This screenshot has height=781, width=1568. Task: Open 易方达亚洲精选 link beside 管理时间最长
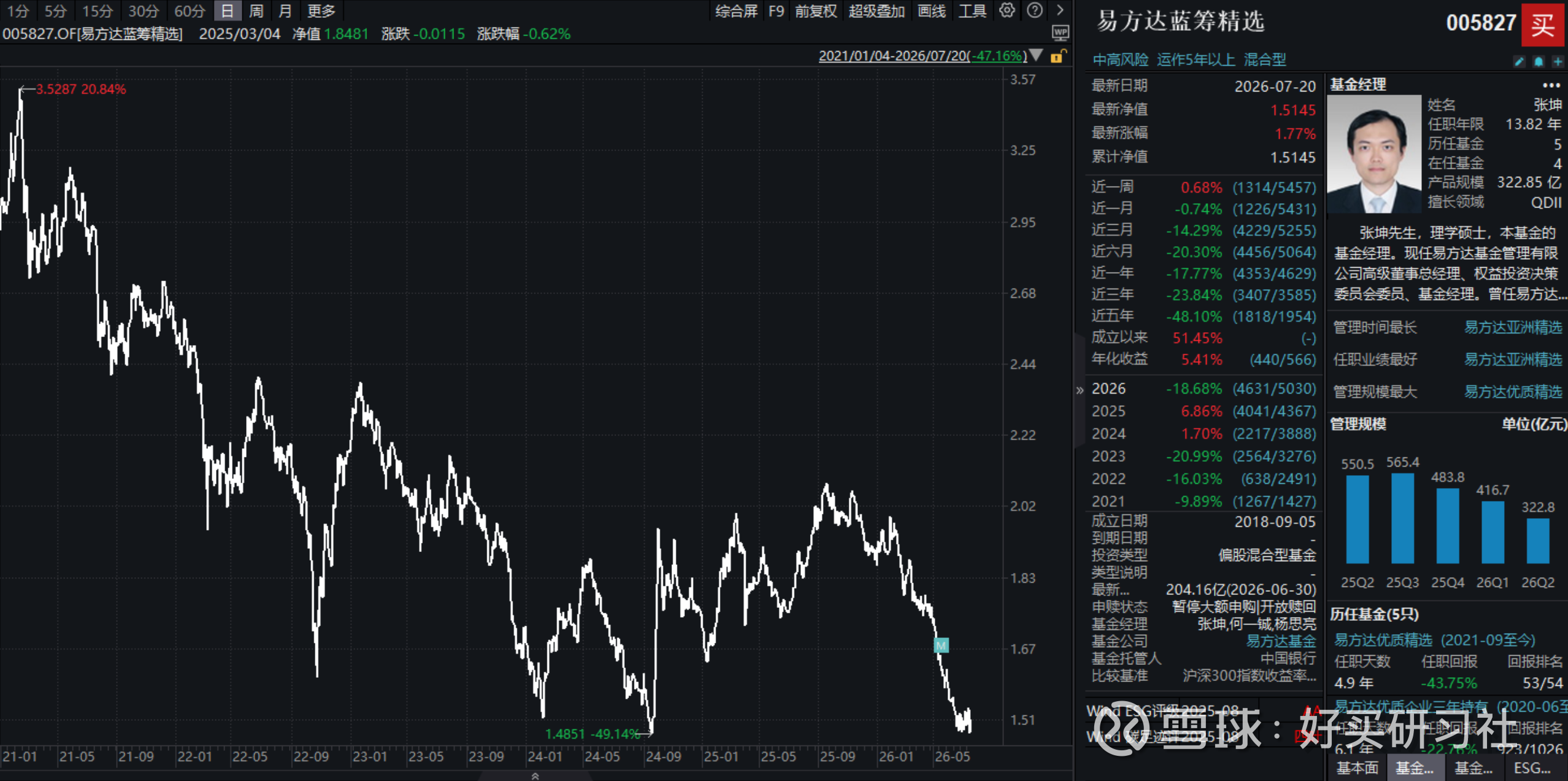tap(1513, 327)
